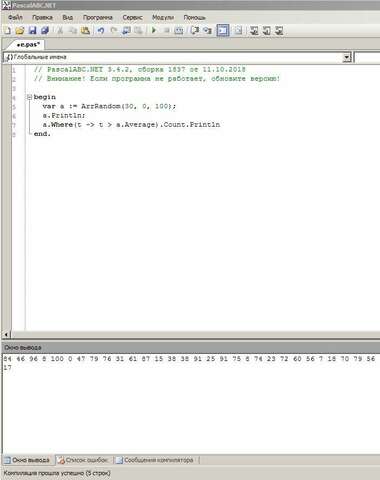Image resolution: width=380 pixels, height=480 pixels.
Task: Switch to the Список ошибок tab
Action: point(83,460)
